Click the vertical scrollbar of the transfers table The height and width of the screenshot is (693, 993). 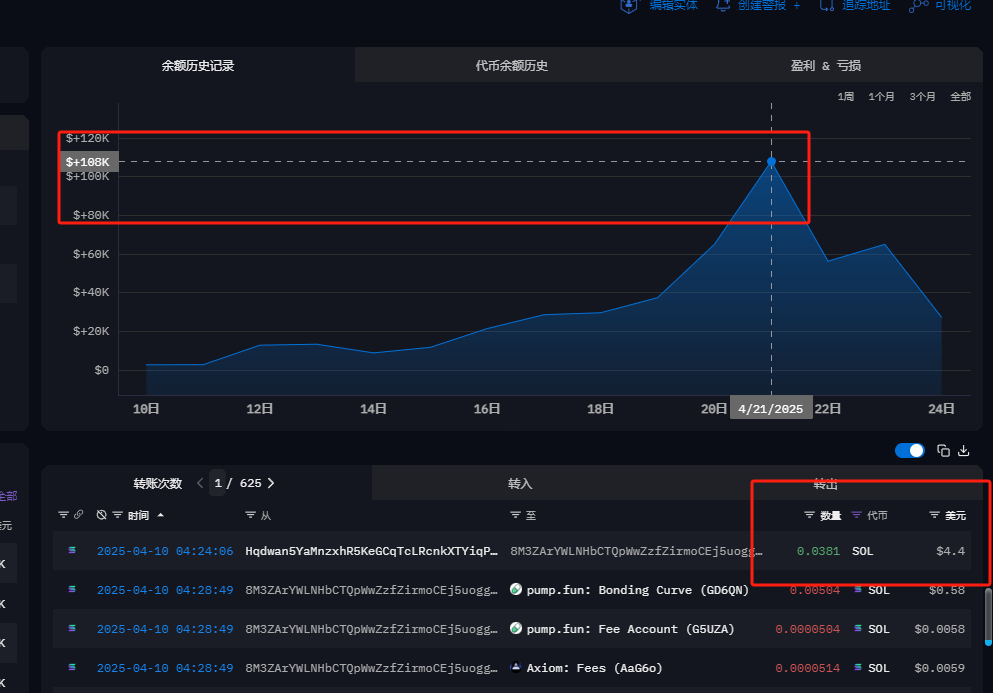pyautogui.click(x=988, y=617)
